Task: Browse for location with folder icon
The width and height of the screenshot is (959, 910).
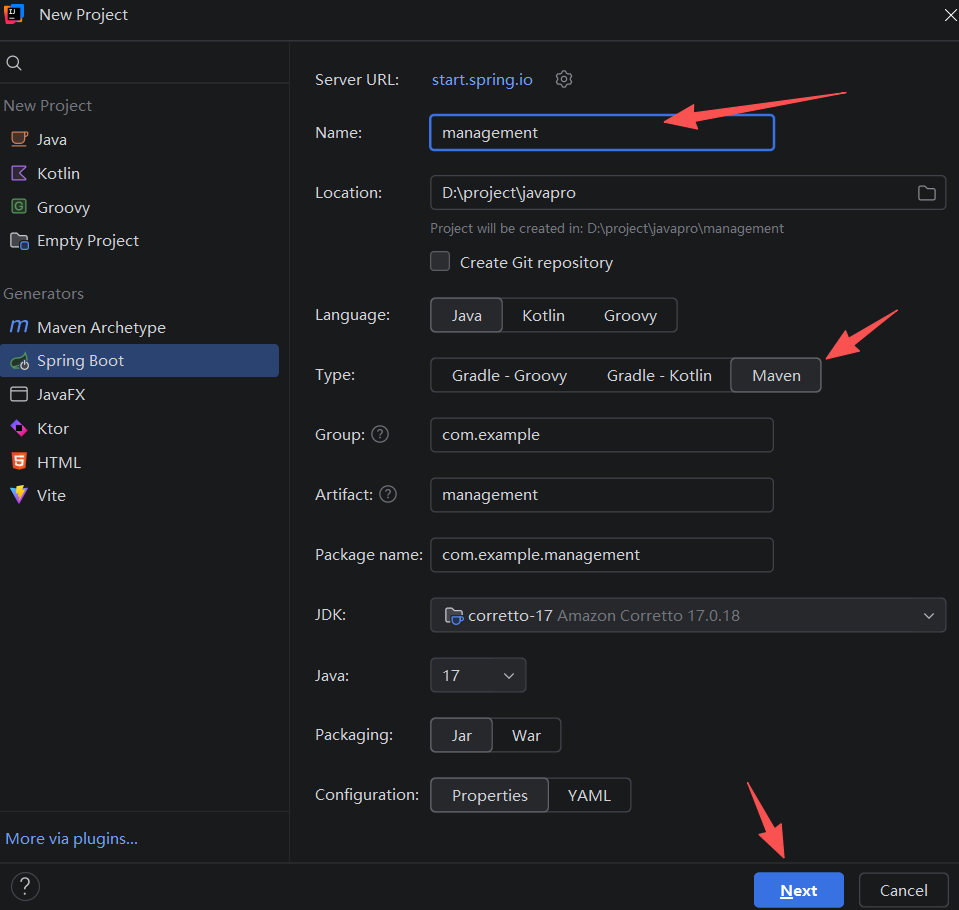Action: 927,193
